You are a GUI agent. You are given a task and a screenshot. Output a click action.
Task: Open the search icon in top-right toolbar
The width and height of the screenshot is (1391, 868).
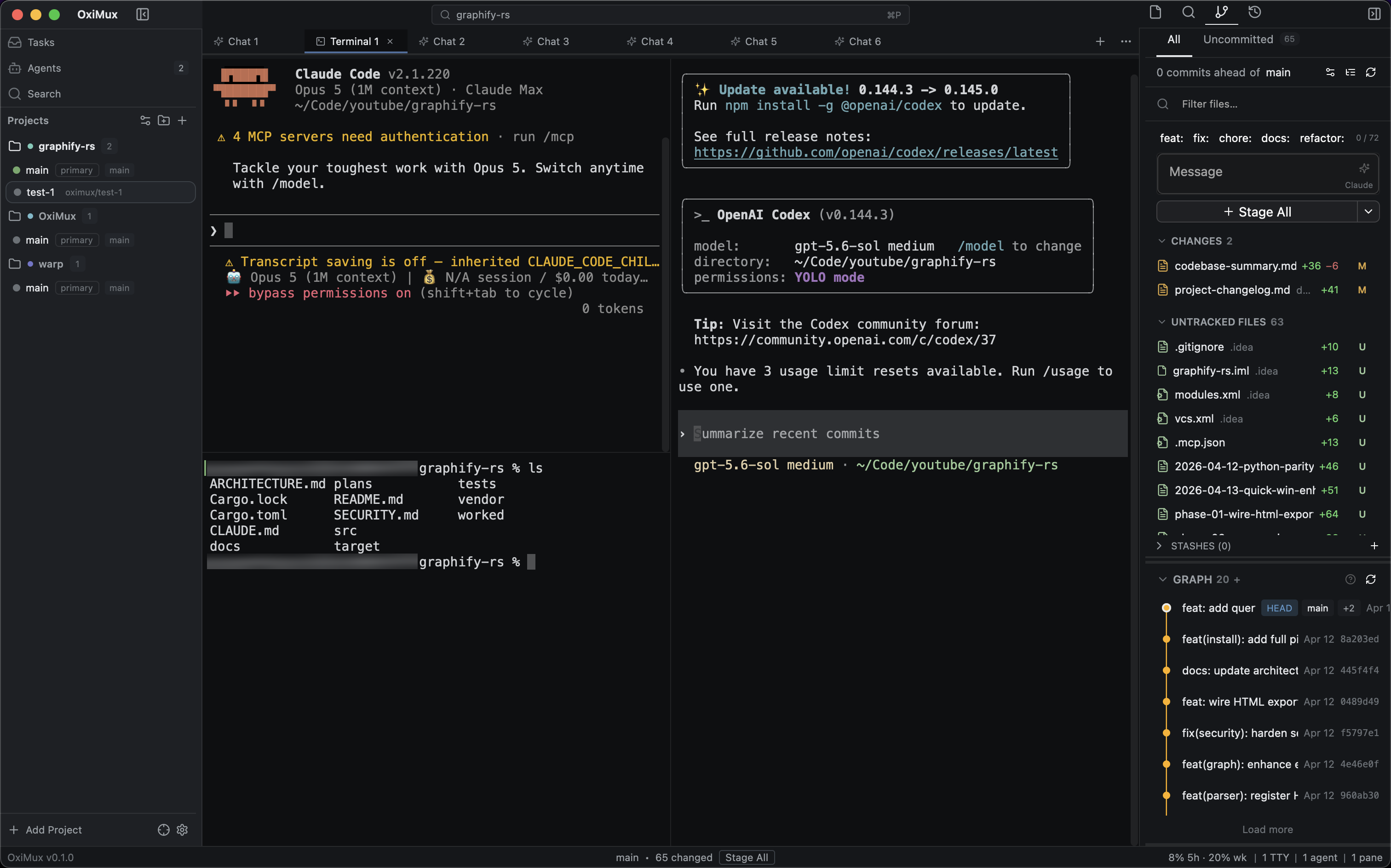coord(1188,12)
